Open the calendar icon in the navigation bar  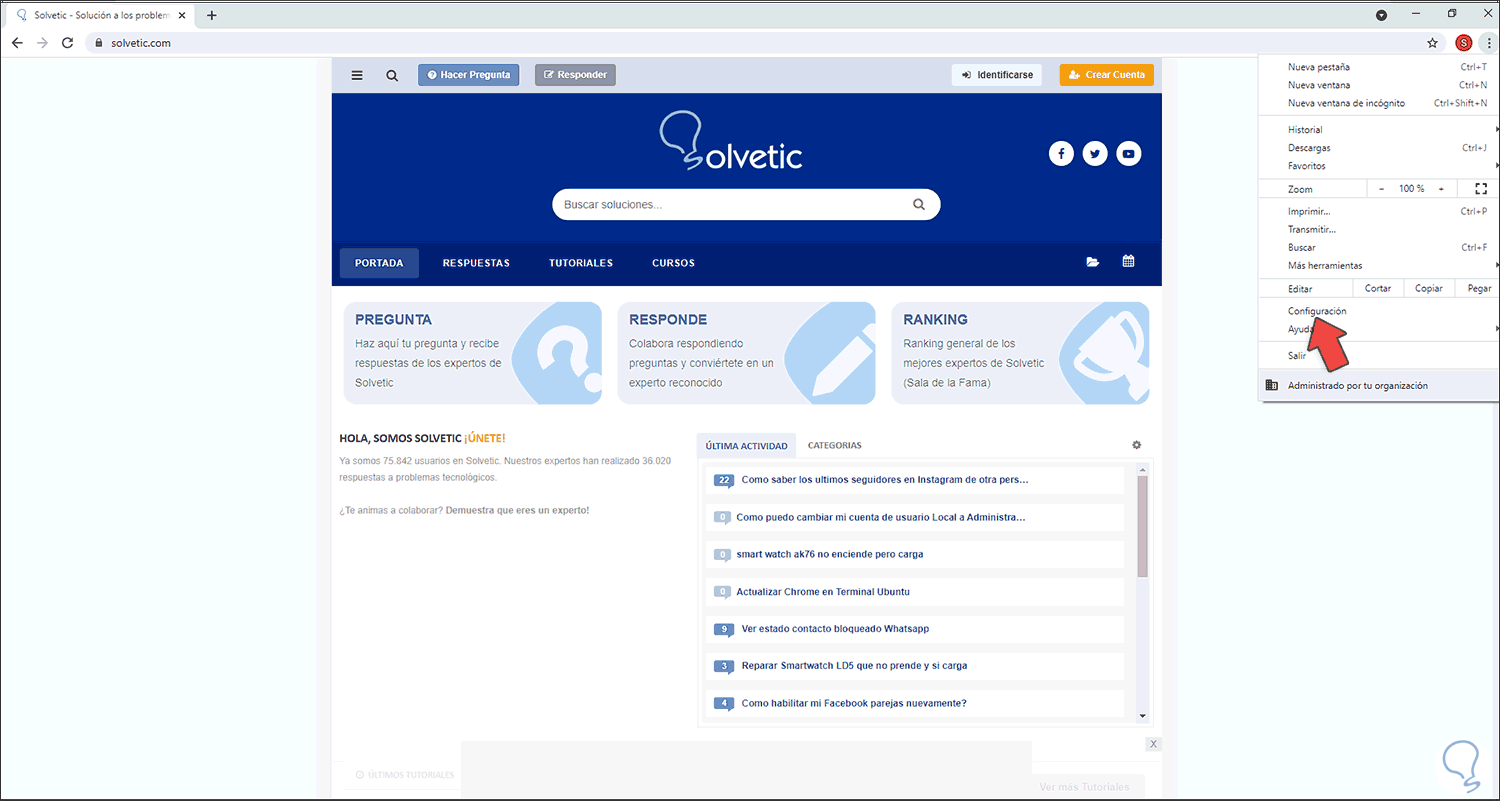point(1128,262)
